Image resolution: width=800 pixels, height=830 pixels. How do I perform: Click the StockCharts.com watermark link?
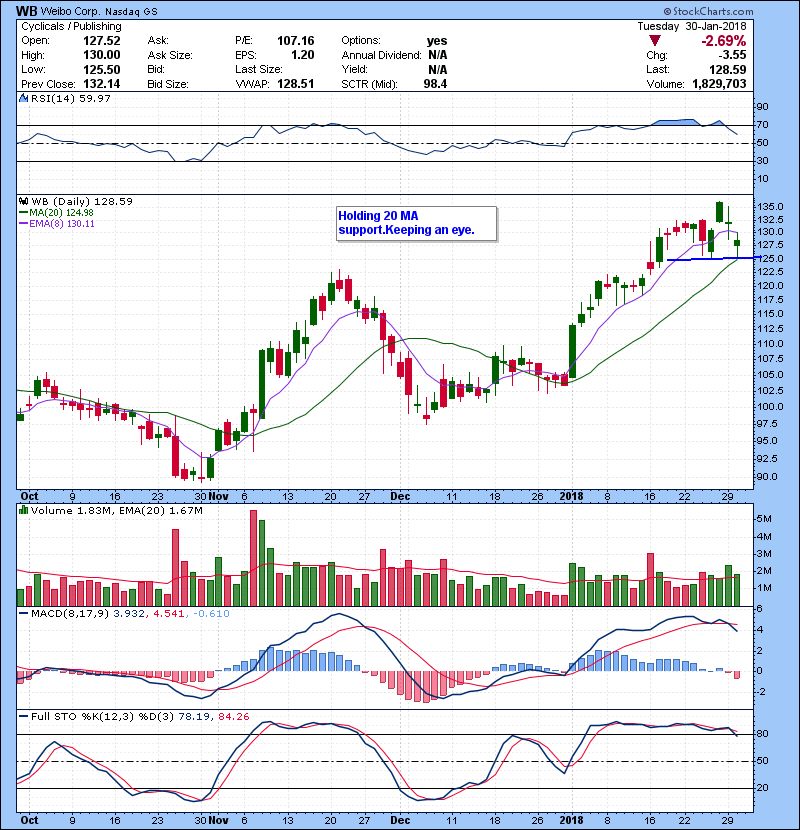(708, 11)
